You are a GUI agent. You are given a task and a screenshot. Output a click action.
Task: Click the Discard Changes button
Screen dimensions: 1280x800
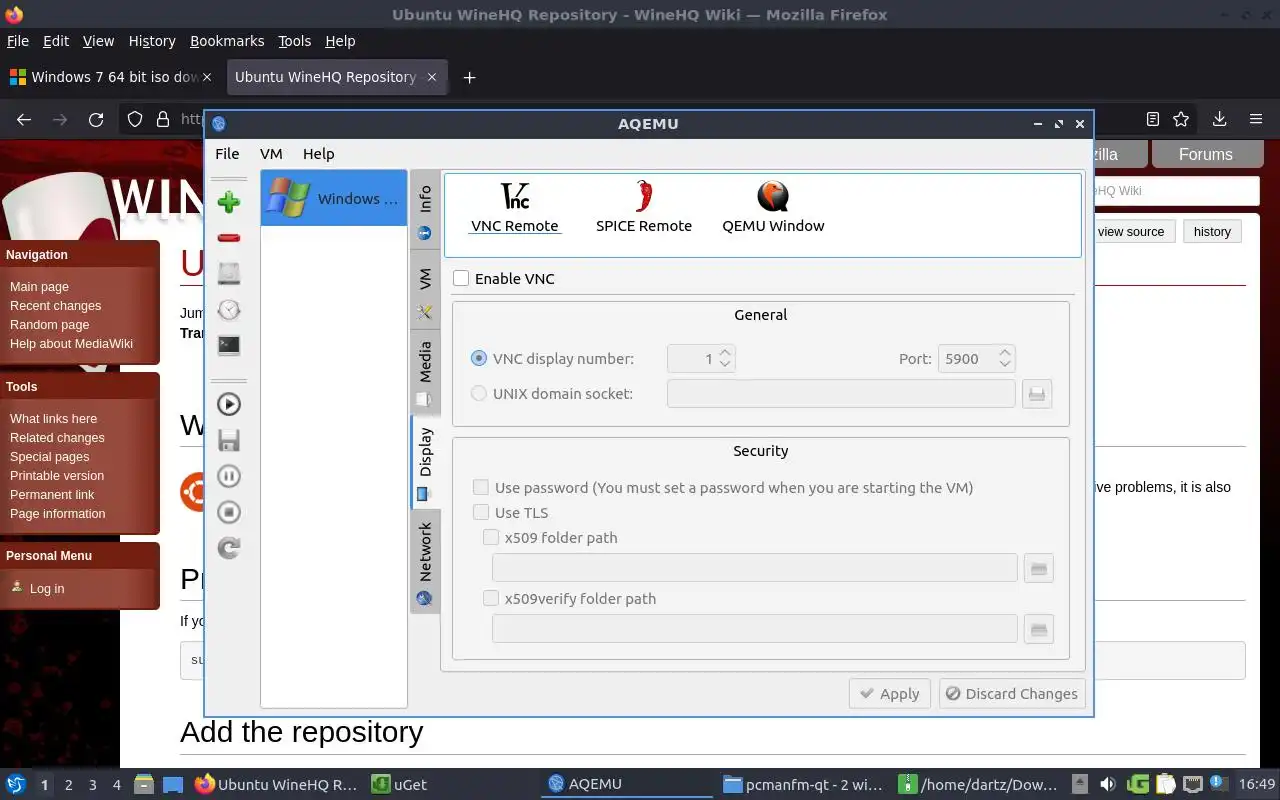click(x=1012, y=693)
